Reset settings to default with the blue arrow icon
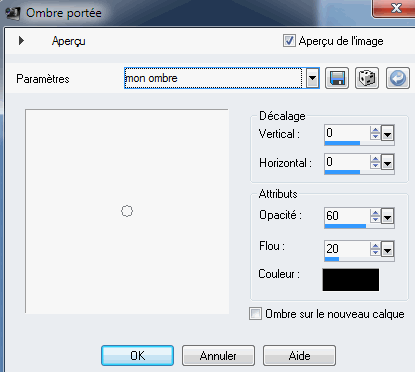 pos(398,78)
